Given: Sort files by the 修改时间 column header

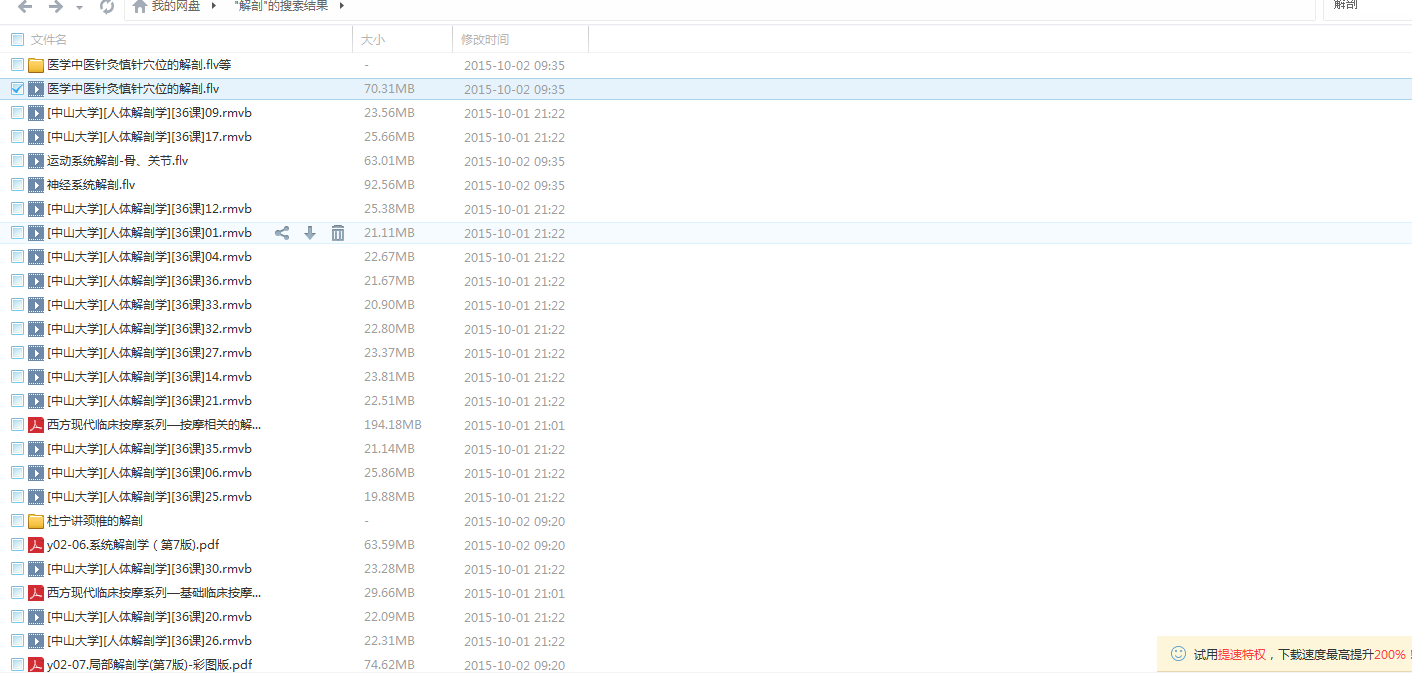Looking at the screenshot, I should coord(485,40).
